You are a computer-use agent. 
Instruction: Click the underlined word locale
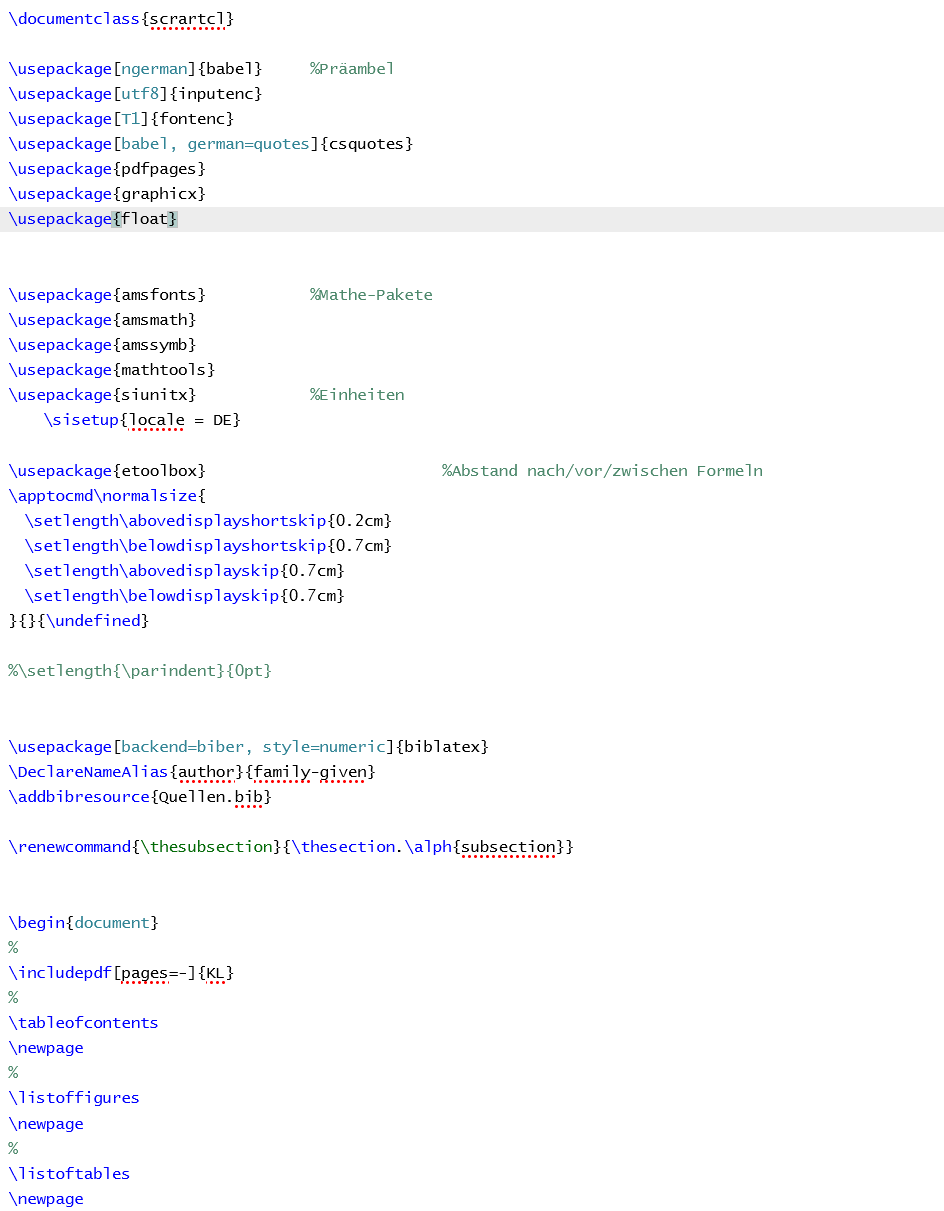pyautogui.click(x=158, y=420)
